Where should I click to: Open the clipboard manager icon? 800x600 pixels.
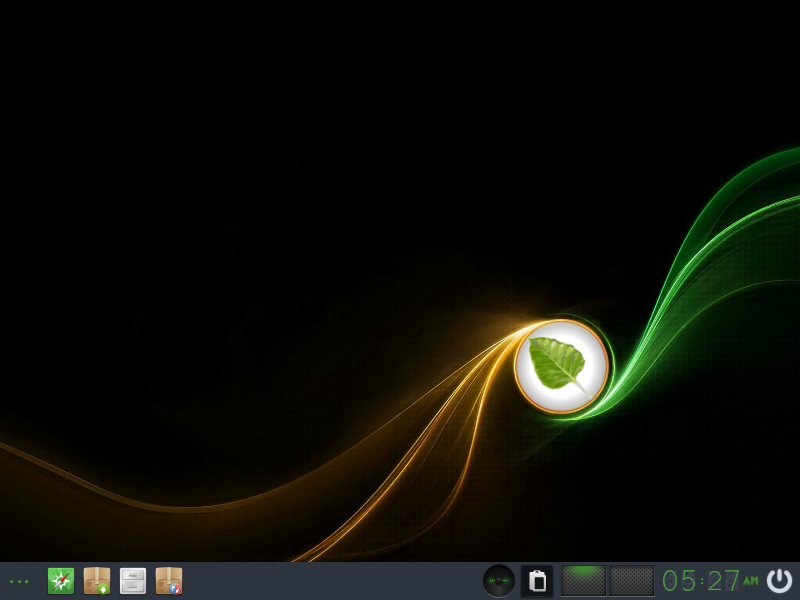tap(537, 581)
